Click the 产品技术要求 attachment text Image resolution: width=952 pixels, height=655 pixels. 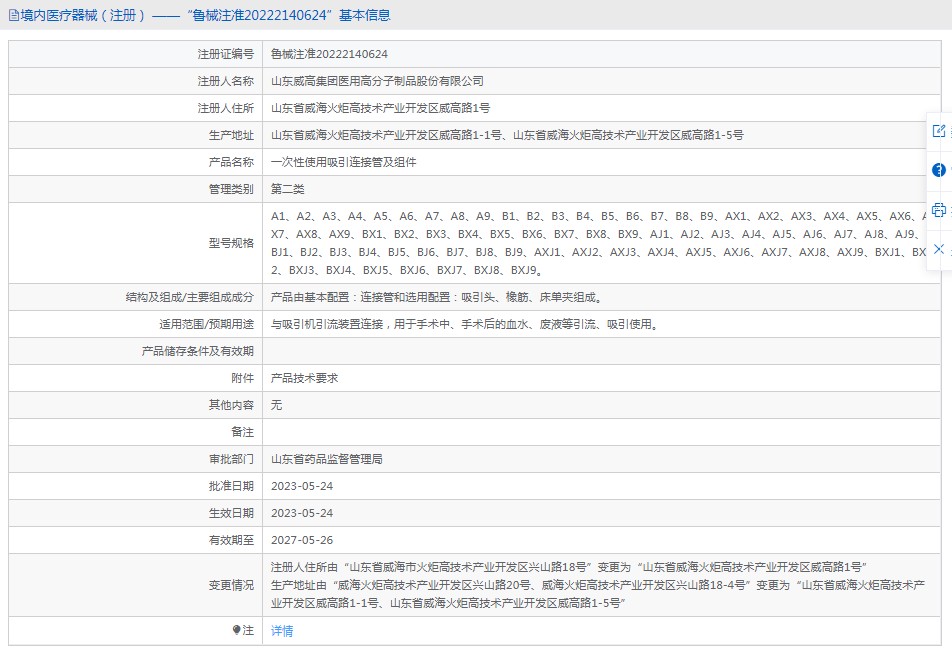tap(304, 378)
